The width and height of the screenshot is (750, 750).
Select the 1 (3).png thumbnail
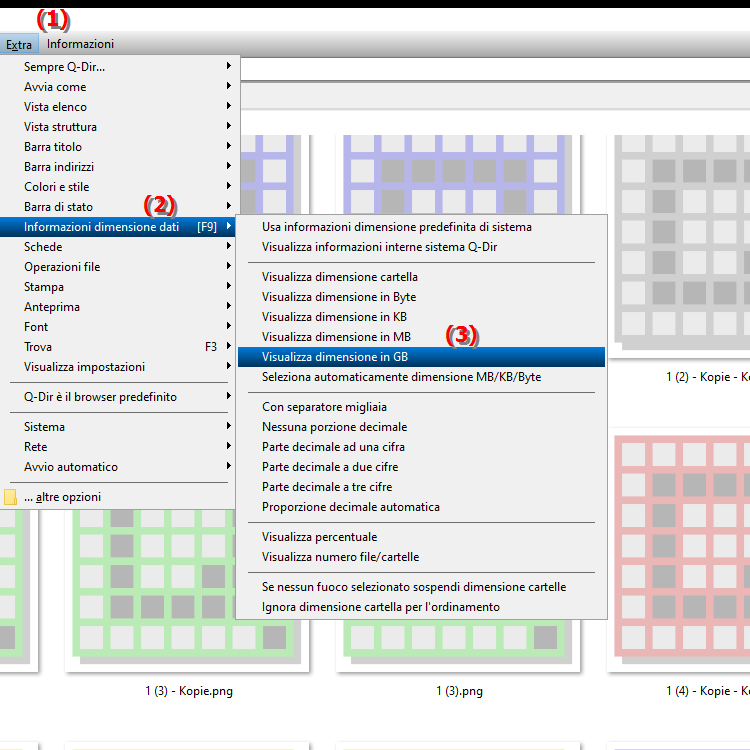click(x=458, y=646)
